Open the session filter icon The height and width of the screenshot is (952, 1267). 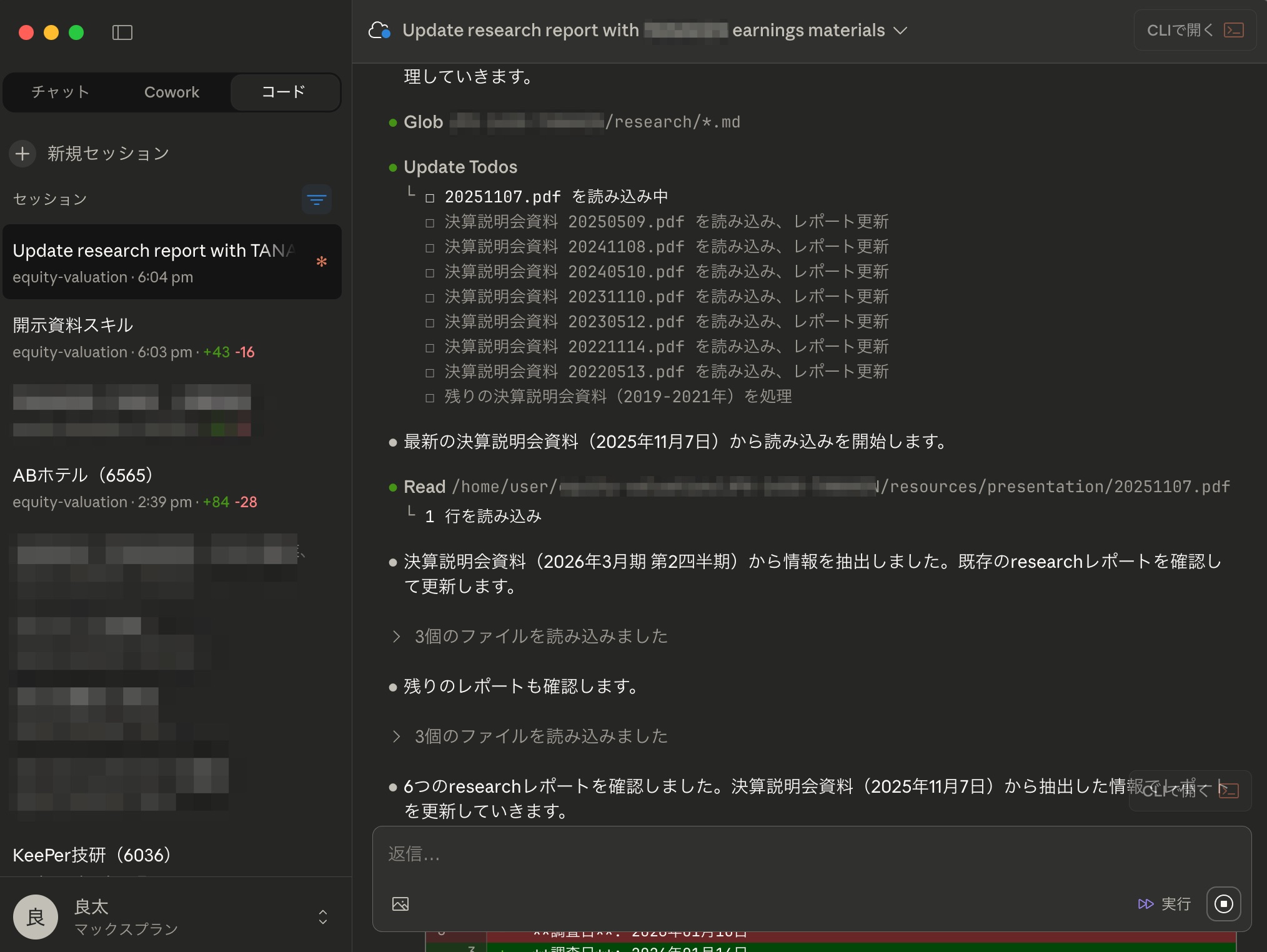[x=316, y=199]
